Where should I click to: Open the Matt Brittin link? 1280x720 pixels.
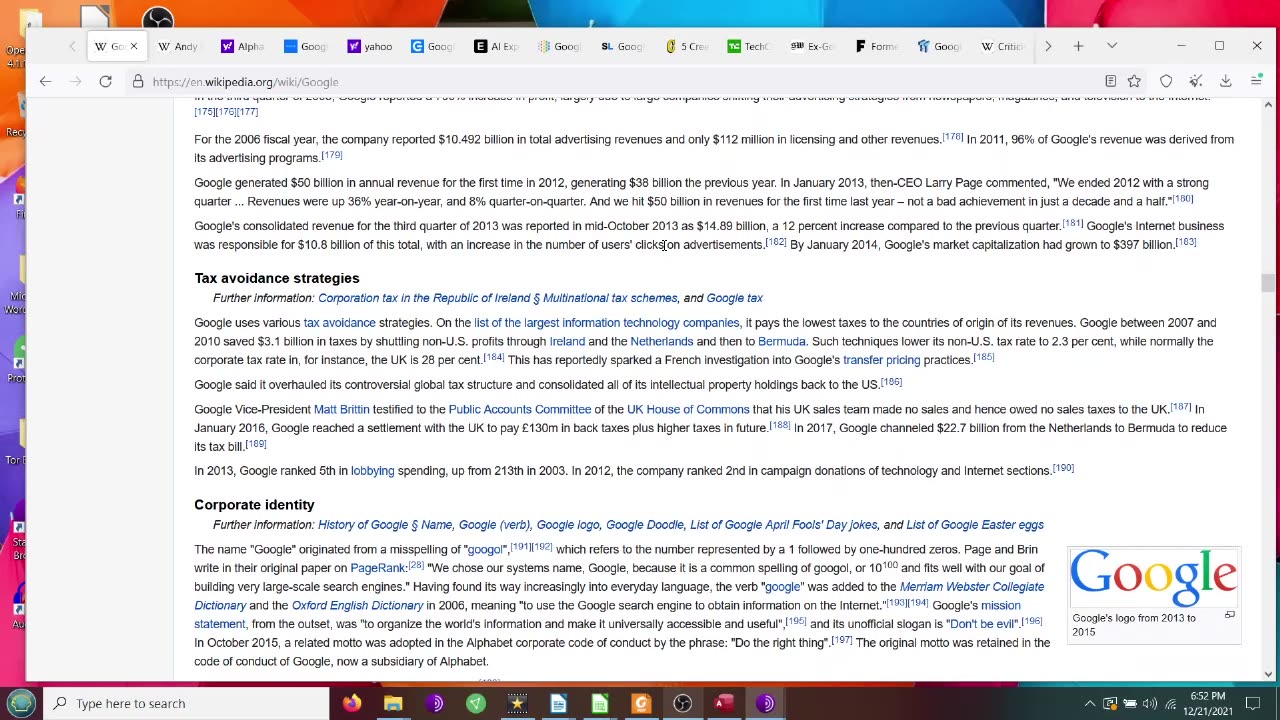(x=341, y=409)
